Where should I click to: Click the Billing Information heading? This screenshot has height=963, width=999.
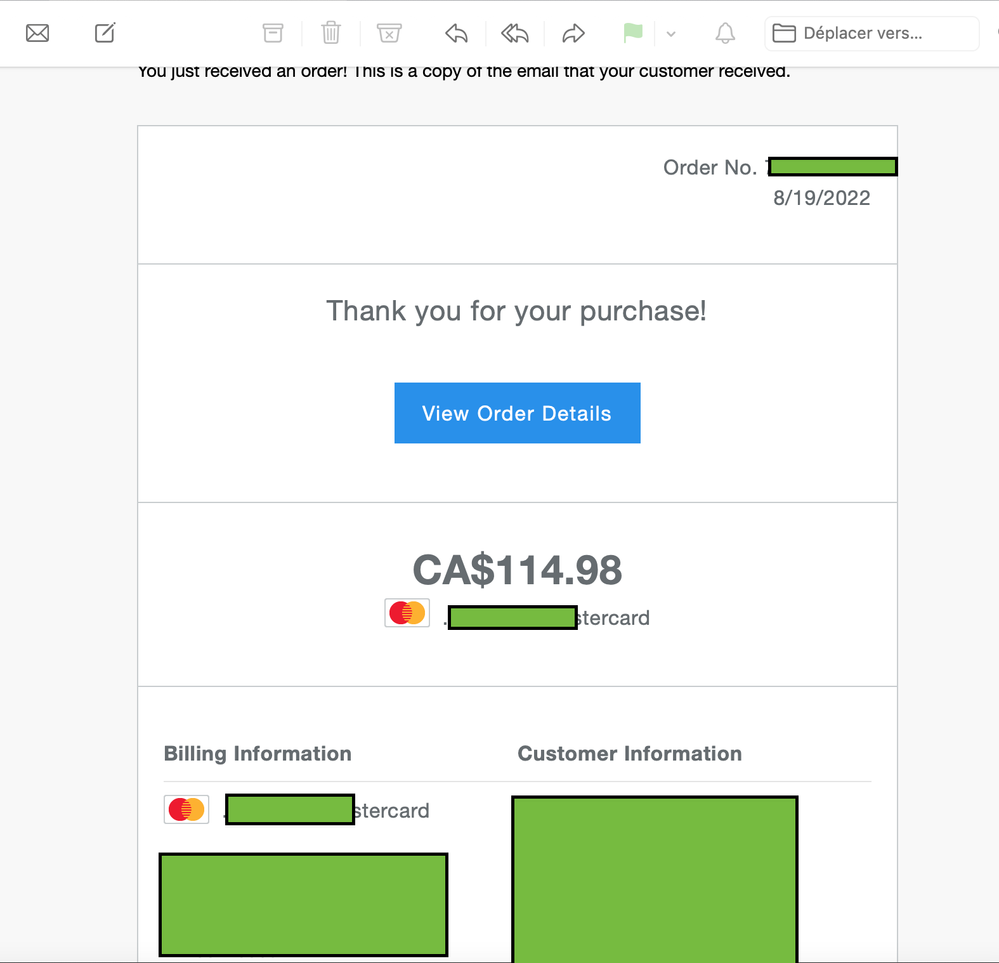pos(257,754)
